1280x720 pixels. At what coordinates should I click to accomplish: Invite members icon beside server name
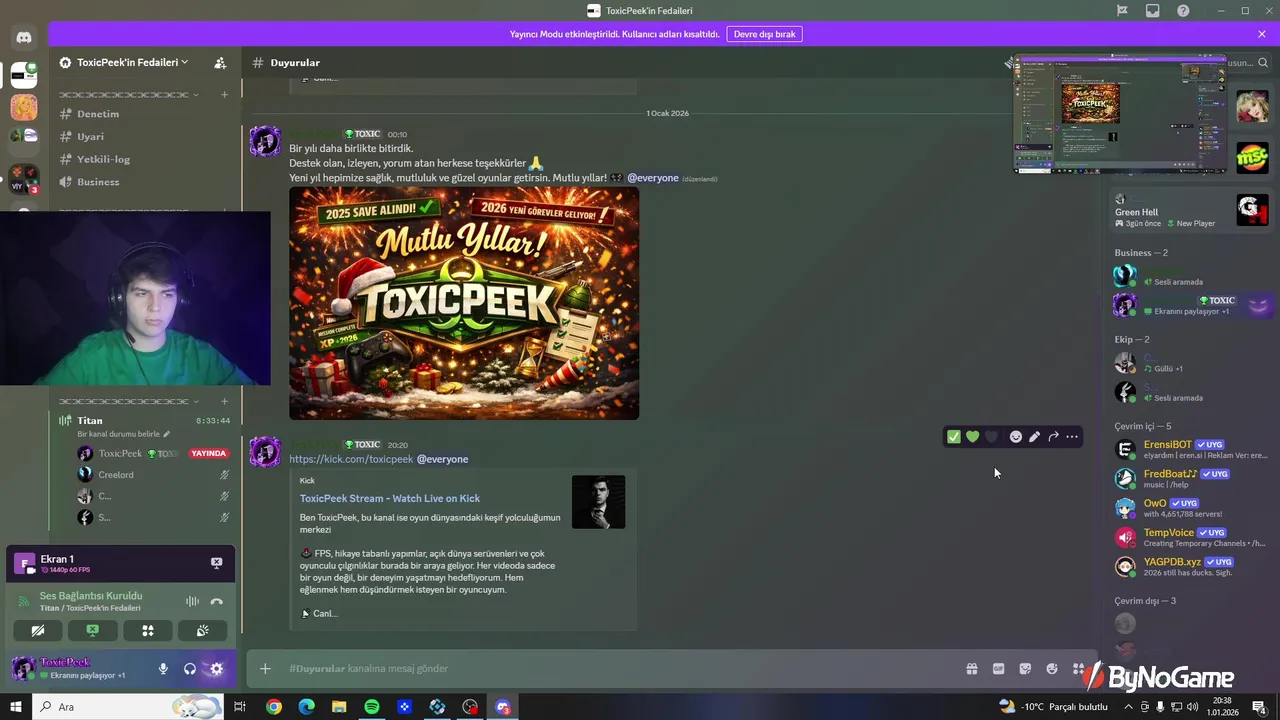click(x=220, y=62)
